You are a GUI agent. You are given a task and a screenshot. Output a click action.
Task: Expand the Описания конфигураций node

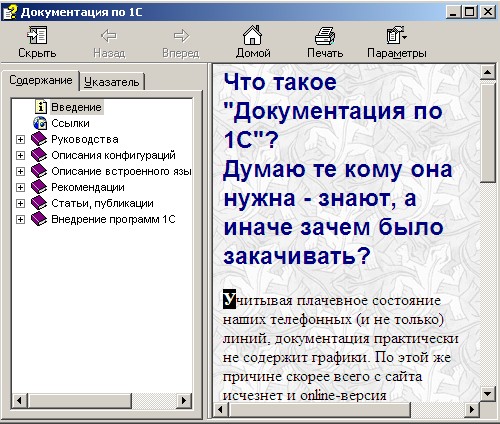point(20,155)
